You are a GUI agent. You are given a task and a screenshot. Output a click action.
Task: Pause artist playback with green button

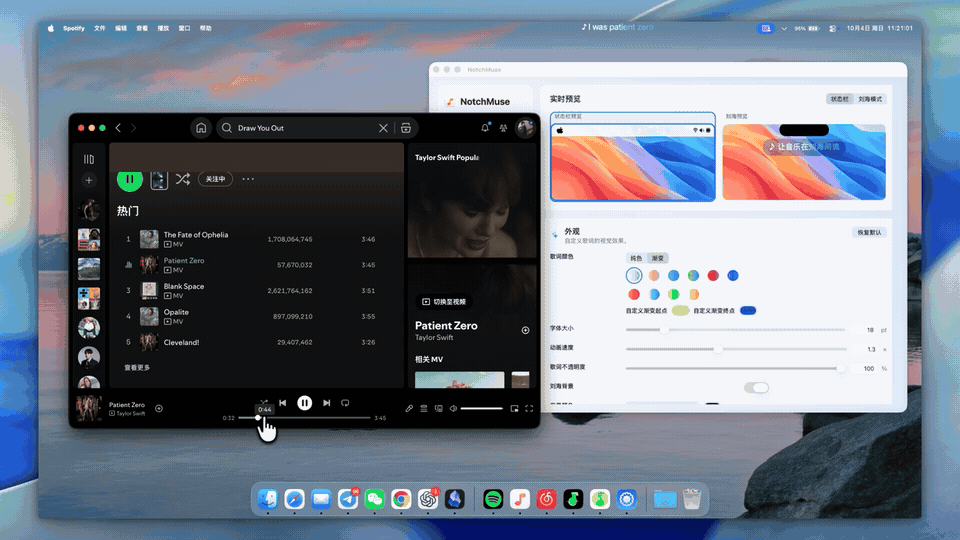tap(130, 179)
